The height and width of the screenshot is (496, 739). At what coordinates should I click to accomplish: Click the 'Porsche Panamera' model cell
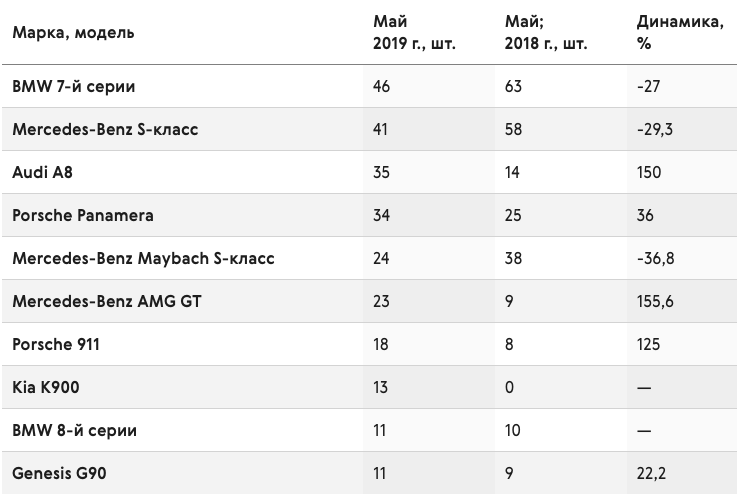83,215
